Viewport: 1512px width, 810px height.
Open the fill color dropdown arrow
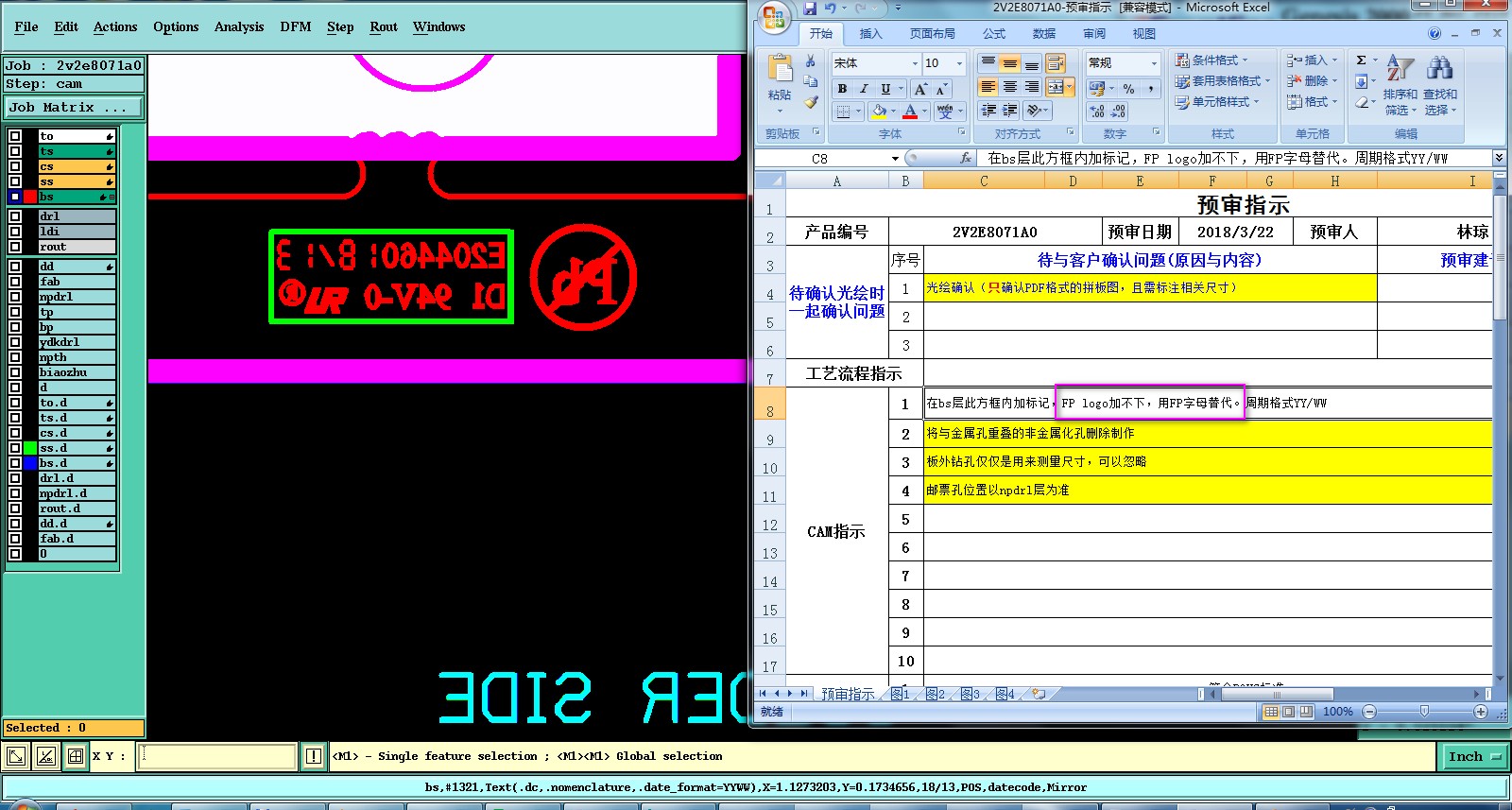[893, 112]
